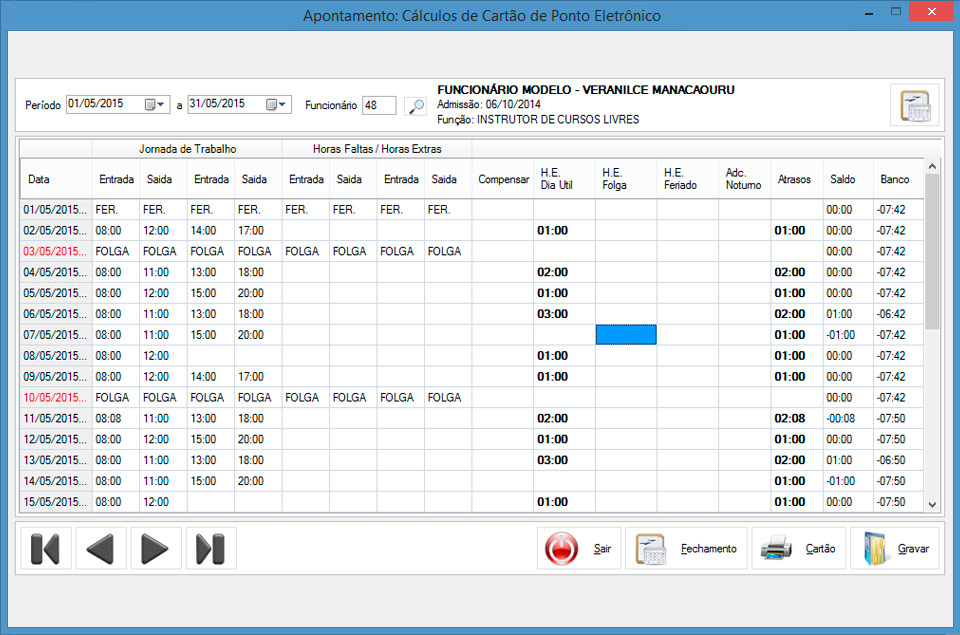Click the table scrollbar up arrow
The image size is (960, 635).
[932, 166]
